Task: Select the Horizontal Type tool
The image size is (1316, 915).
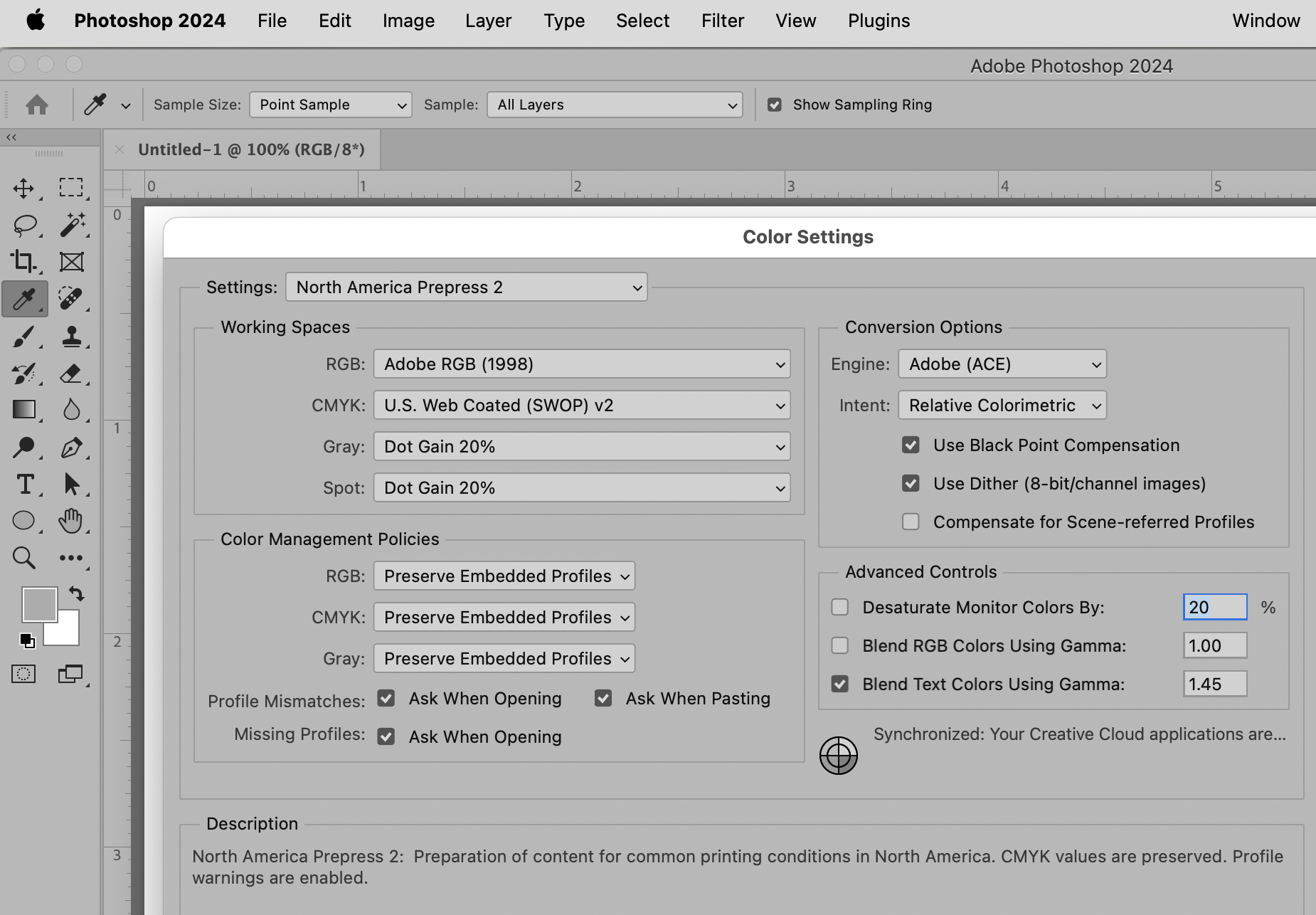Action: (x=24, y=485)
